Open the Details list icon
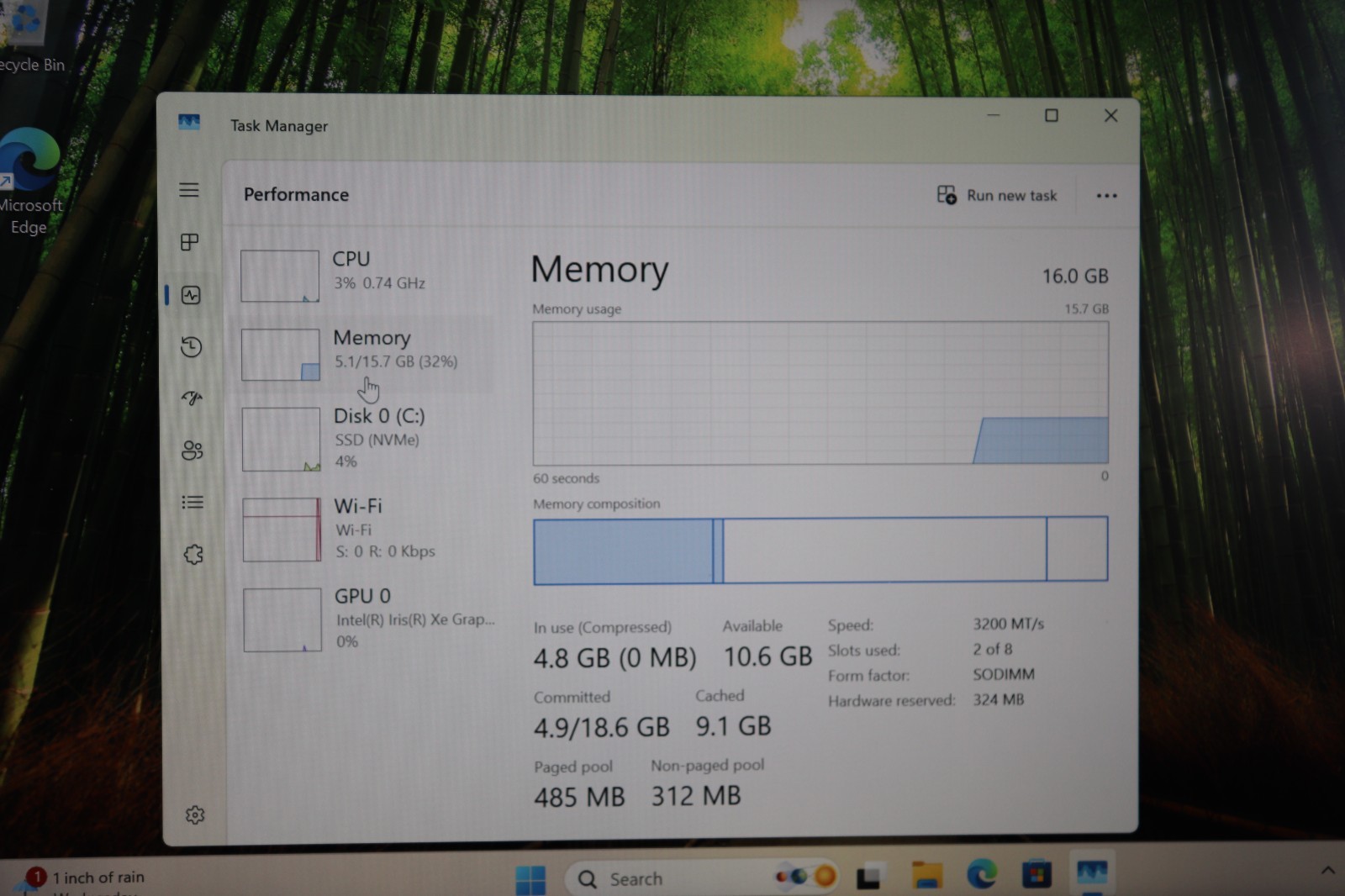 pyautogui.click(x=193, y=502)
